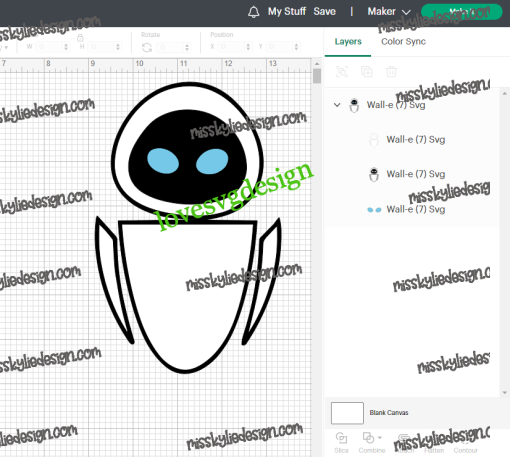
Task: Click the Blank Canvas color swatch
Action: [x=347, y=413]
